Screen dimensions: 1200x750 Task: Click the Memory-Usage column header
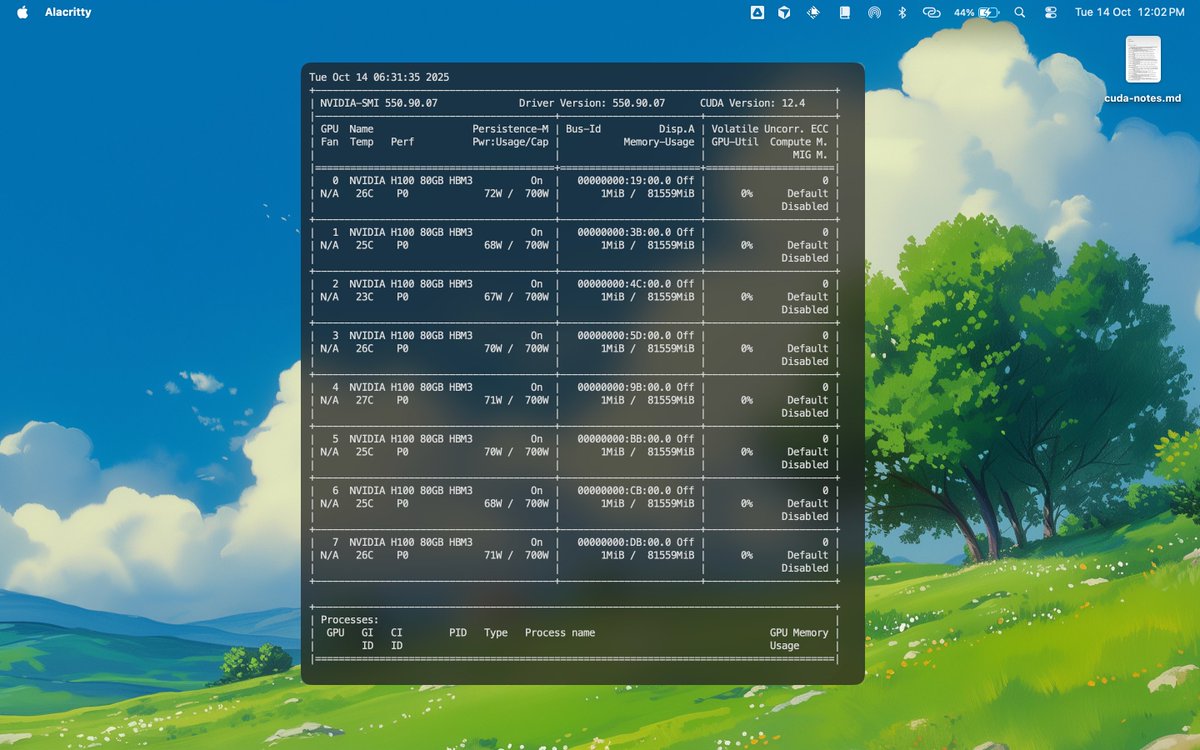point(658,142)
